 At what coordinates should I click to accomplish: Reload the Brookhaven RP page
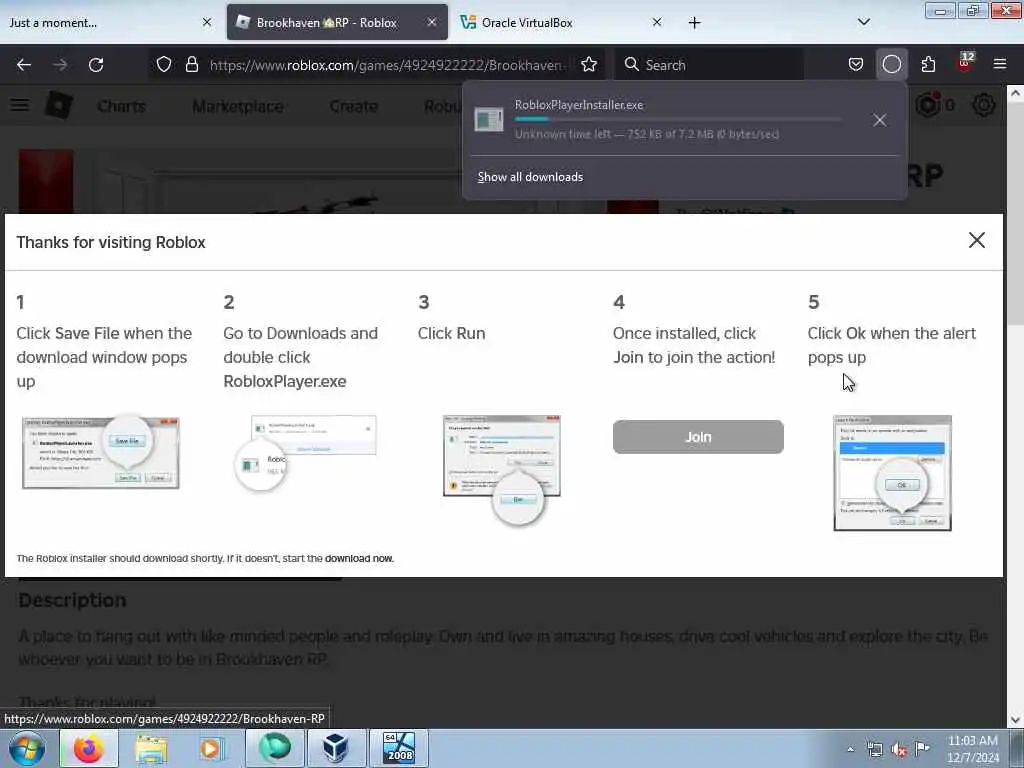96,65
